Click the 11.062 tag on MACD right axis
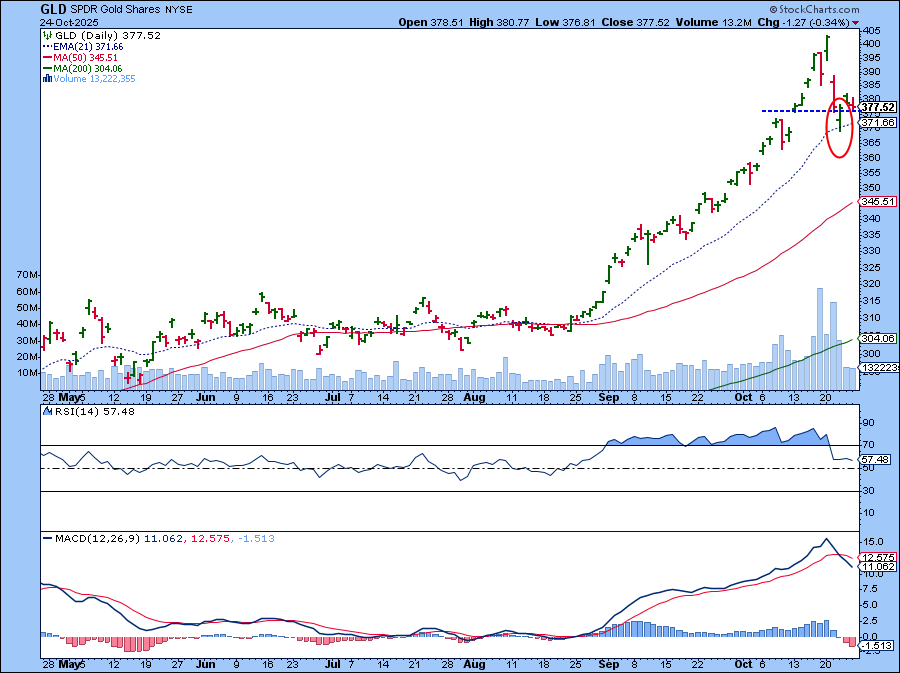 (x=878, y=566)
